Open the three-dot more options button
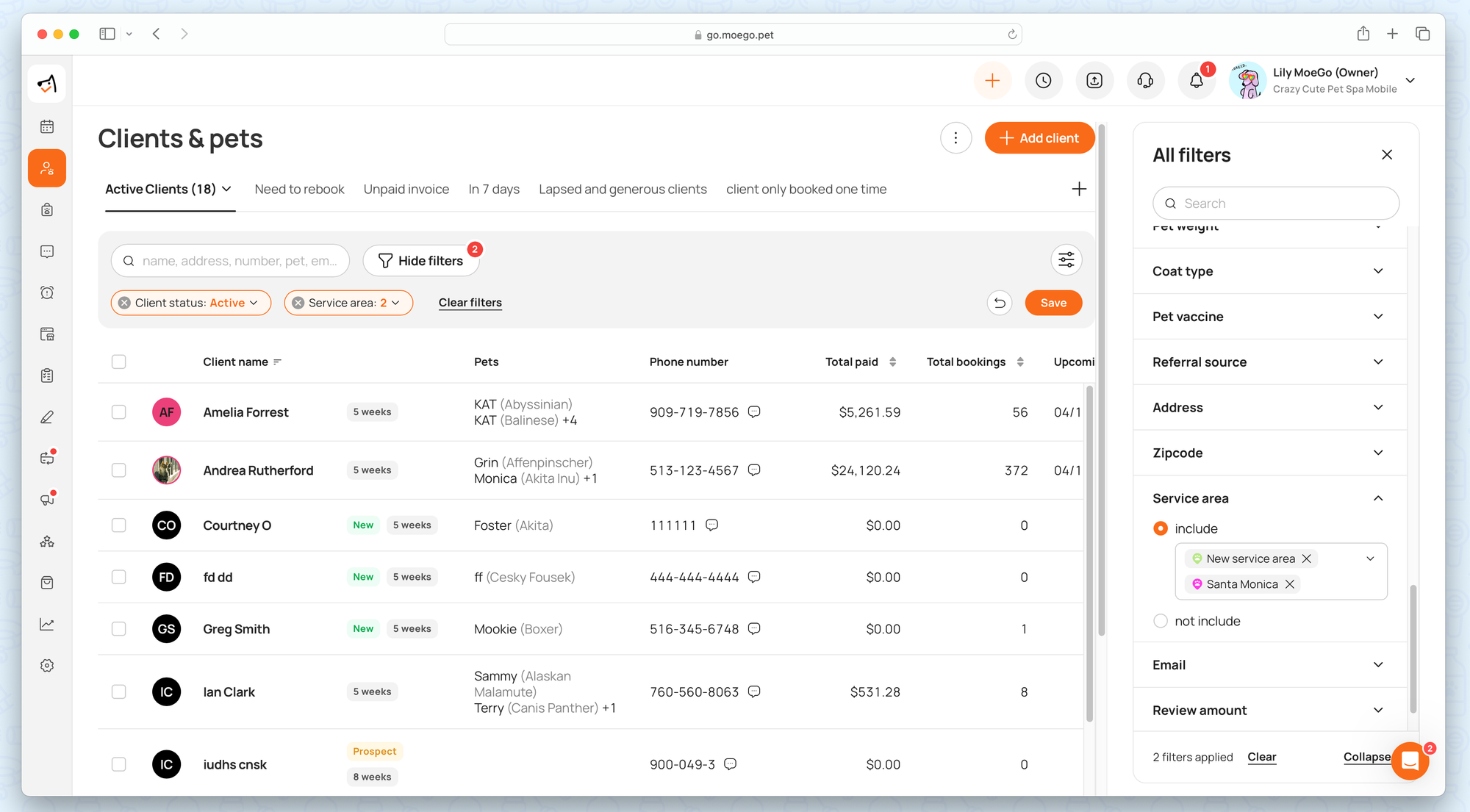Viewport: 1470px width, 812px height. [x=955, y=138]
